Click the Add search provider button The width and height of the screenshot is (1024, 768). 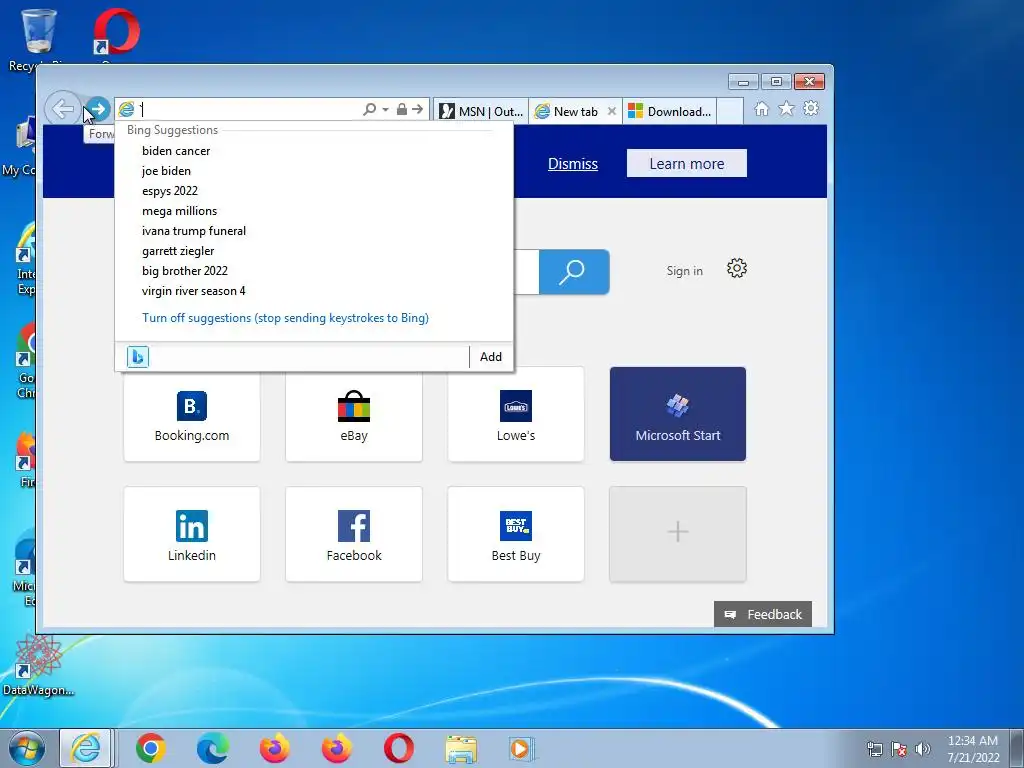[490, 357]
